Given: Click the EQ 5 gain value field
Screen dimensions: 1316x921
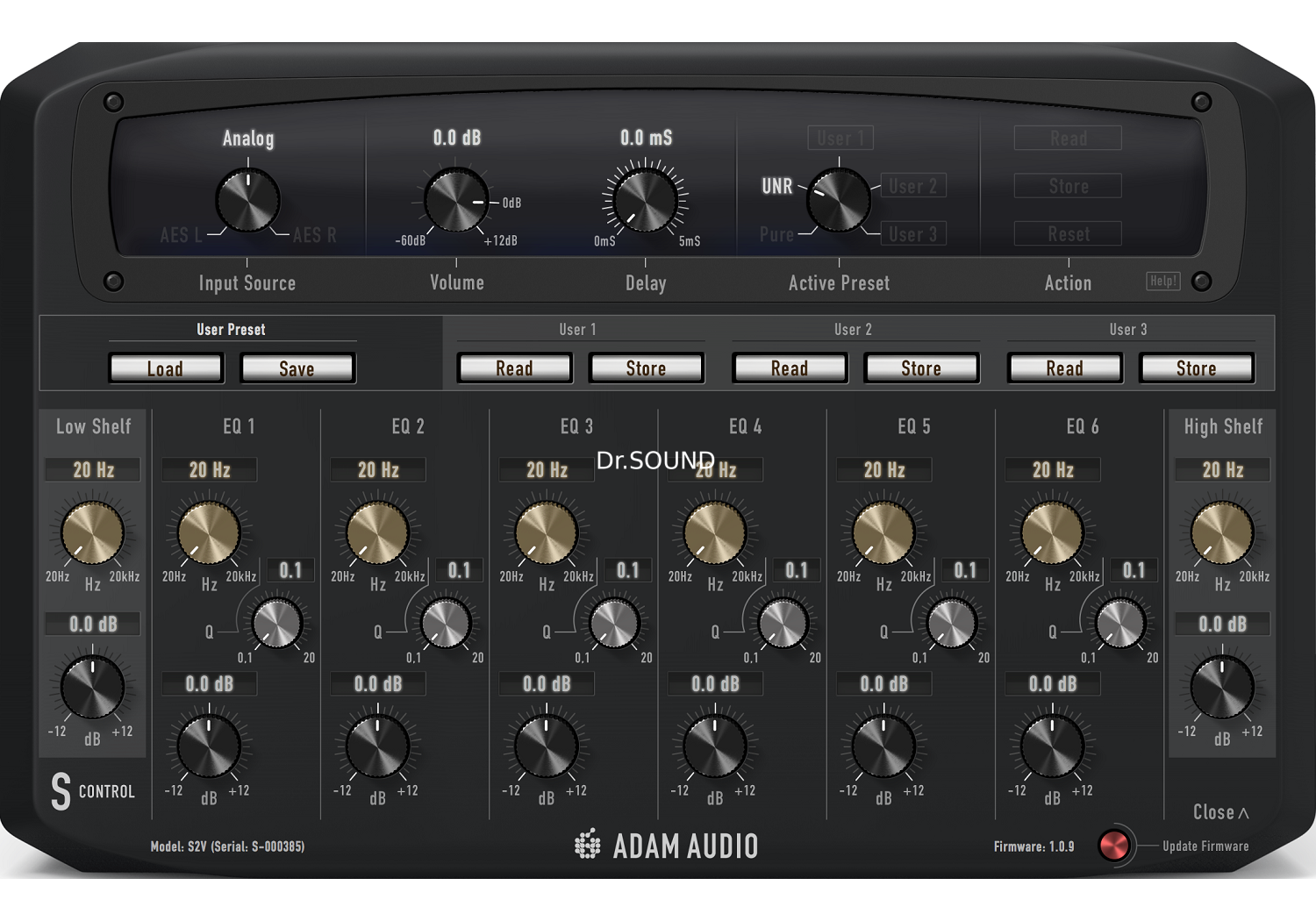Looking at the screenshot, I should tap(884, 684).
